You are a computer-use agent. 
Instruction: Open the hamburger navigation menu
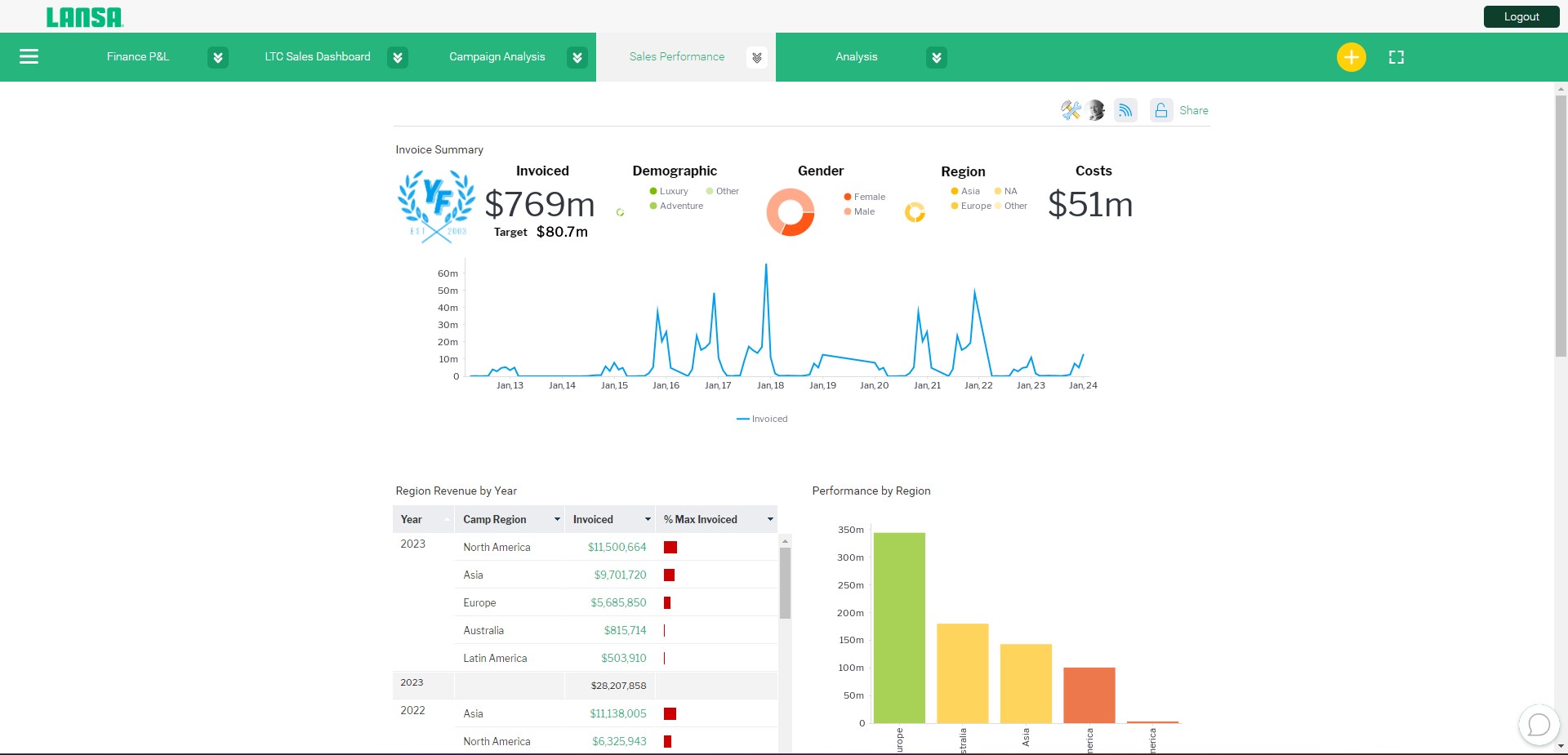pos(29,56)
